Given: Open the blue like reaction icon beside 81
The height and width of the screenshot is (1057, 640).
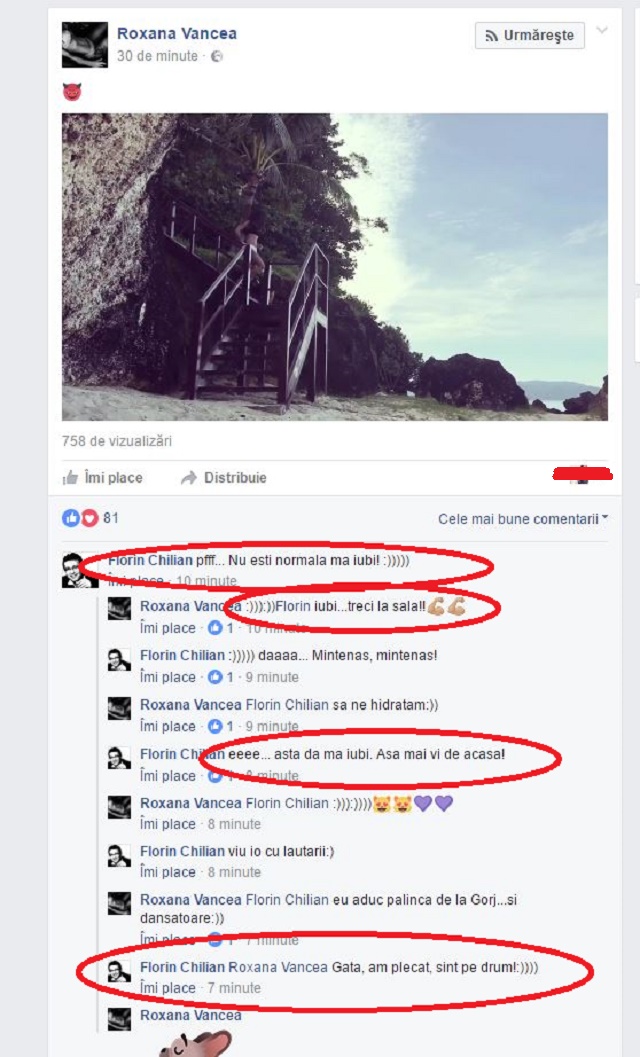Looking at the screenshot, I should 70,518.
